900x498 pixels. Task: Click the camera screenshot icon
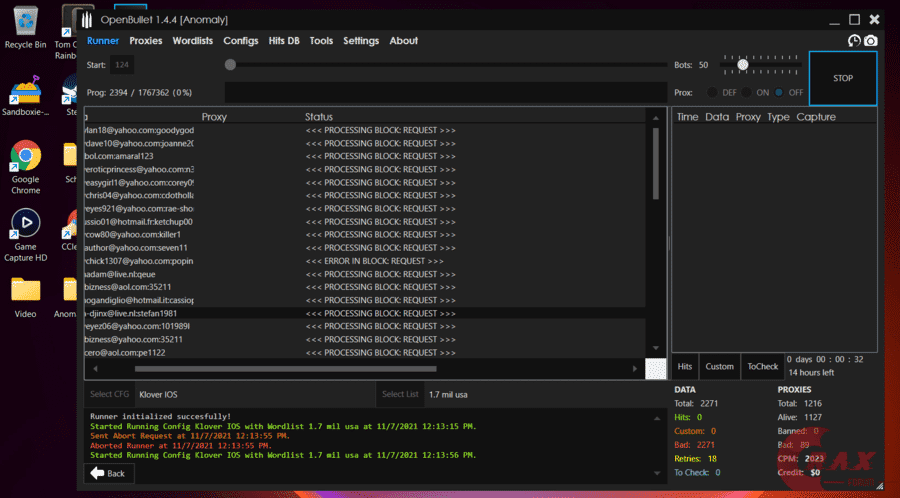pyautogui.click(x=871, y=41)
